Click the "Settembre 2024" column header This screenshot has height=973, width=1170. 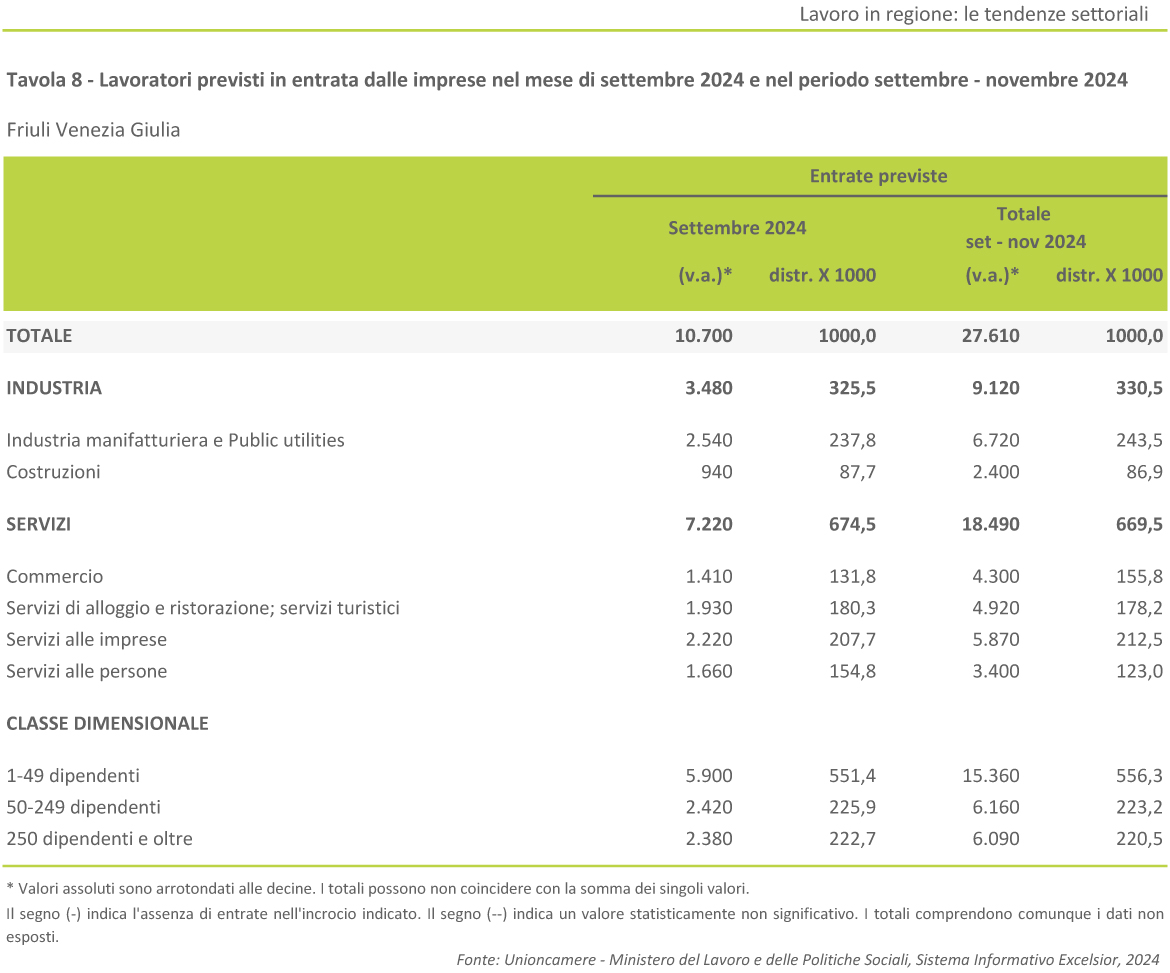tap(737, 228)
